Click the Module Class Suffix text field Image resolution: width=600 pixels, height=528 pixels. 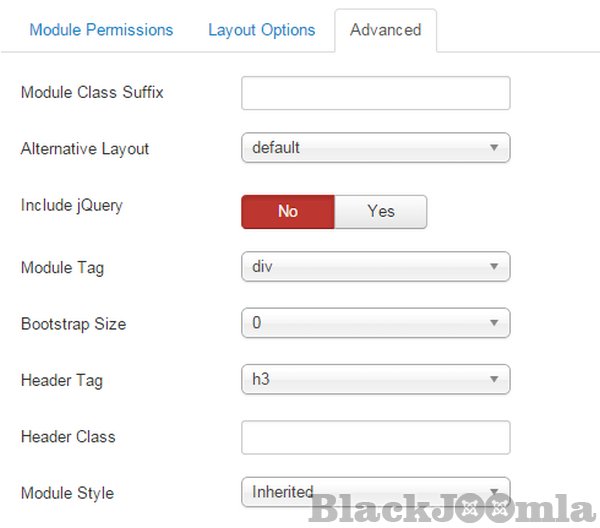tap(375, 93)
